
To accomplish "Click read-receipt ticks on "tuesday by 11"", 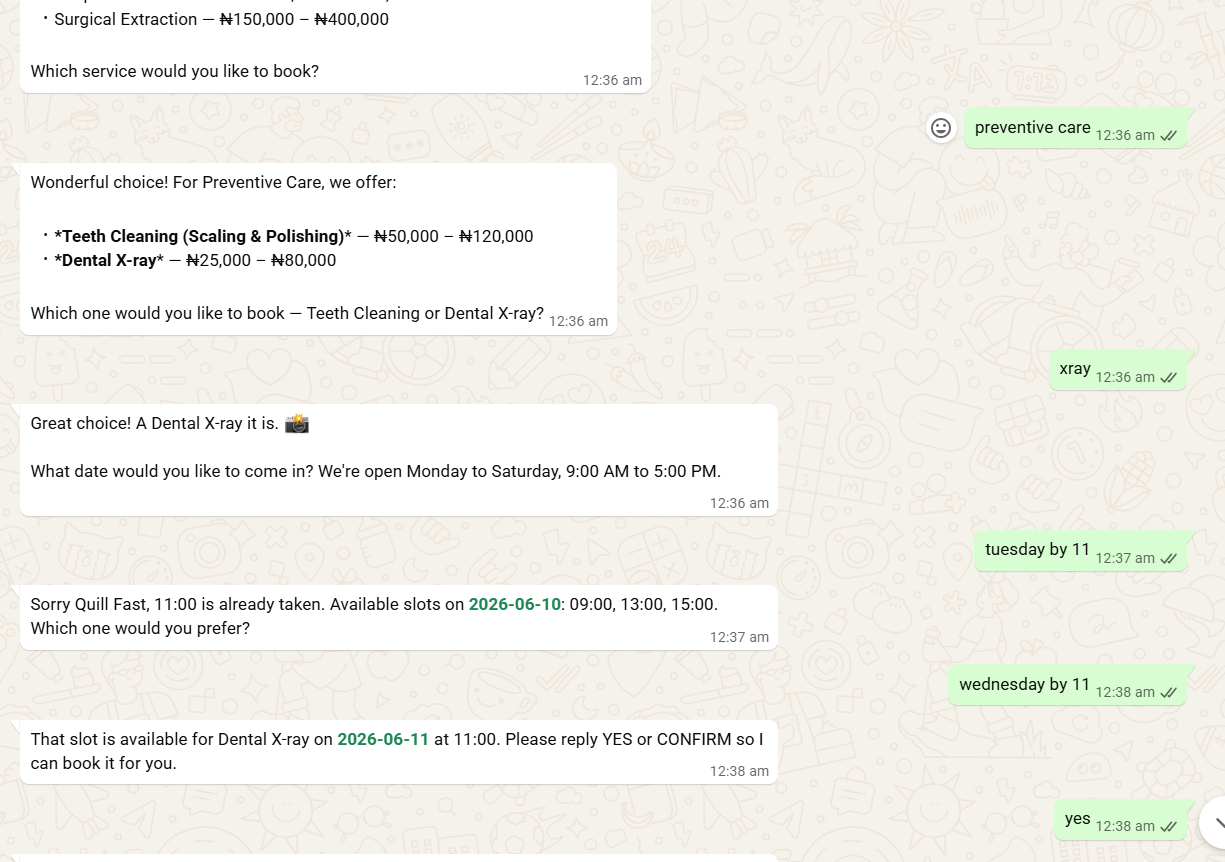I will pos(1168,559).
